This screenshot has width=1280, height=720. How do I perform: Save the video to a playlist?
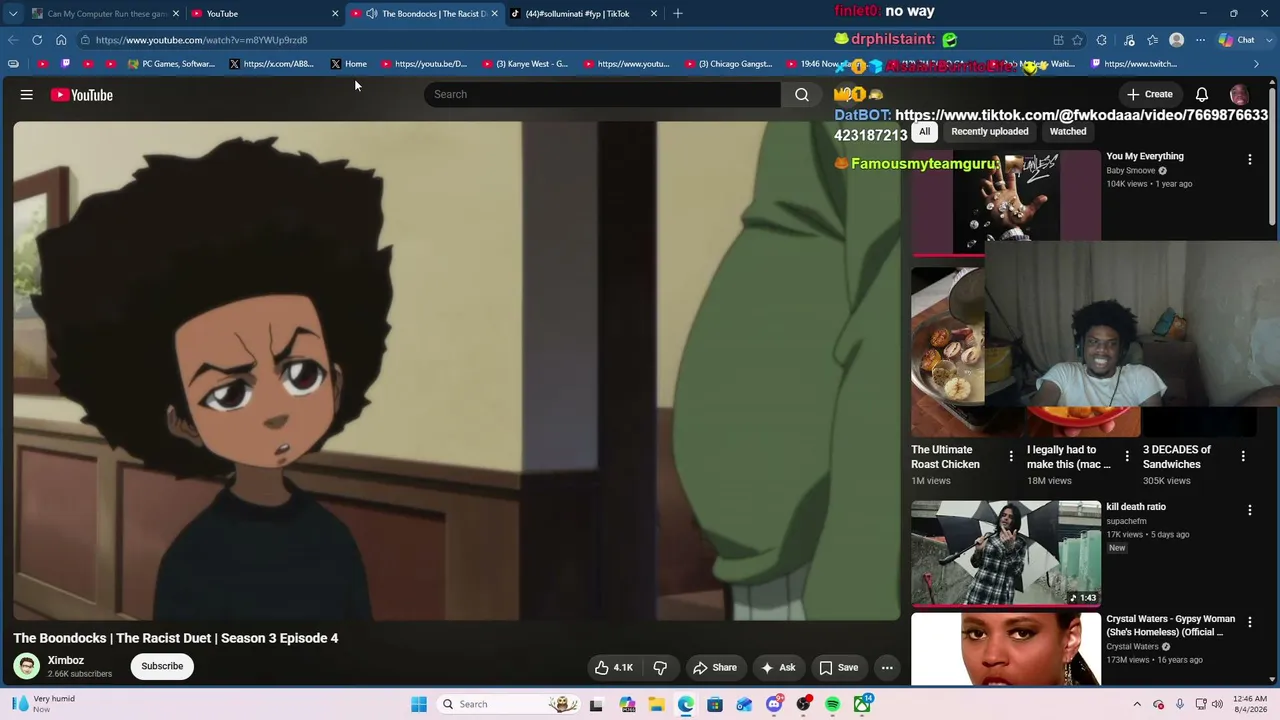tap(838, 667)
